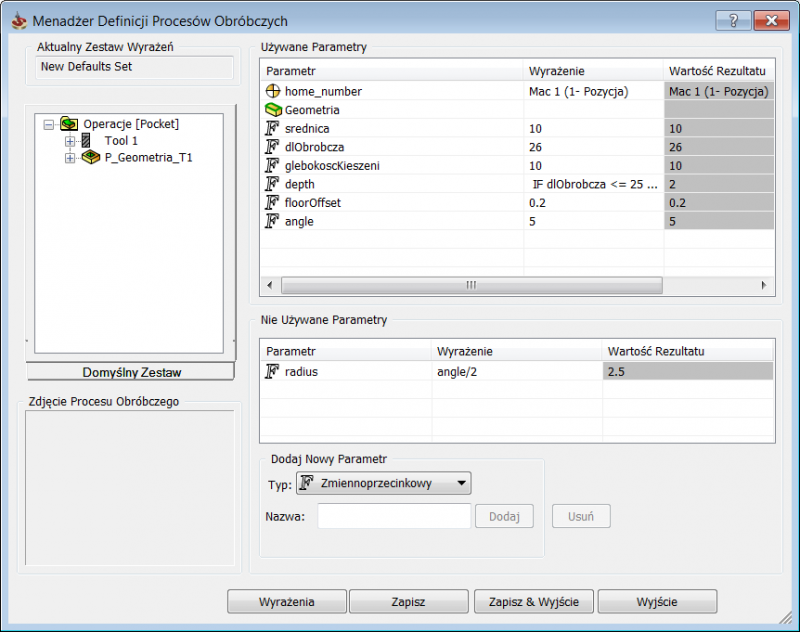
Task: Click the horizontal scrollbar in used parameters table
Action: [x=472, y=285]
